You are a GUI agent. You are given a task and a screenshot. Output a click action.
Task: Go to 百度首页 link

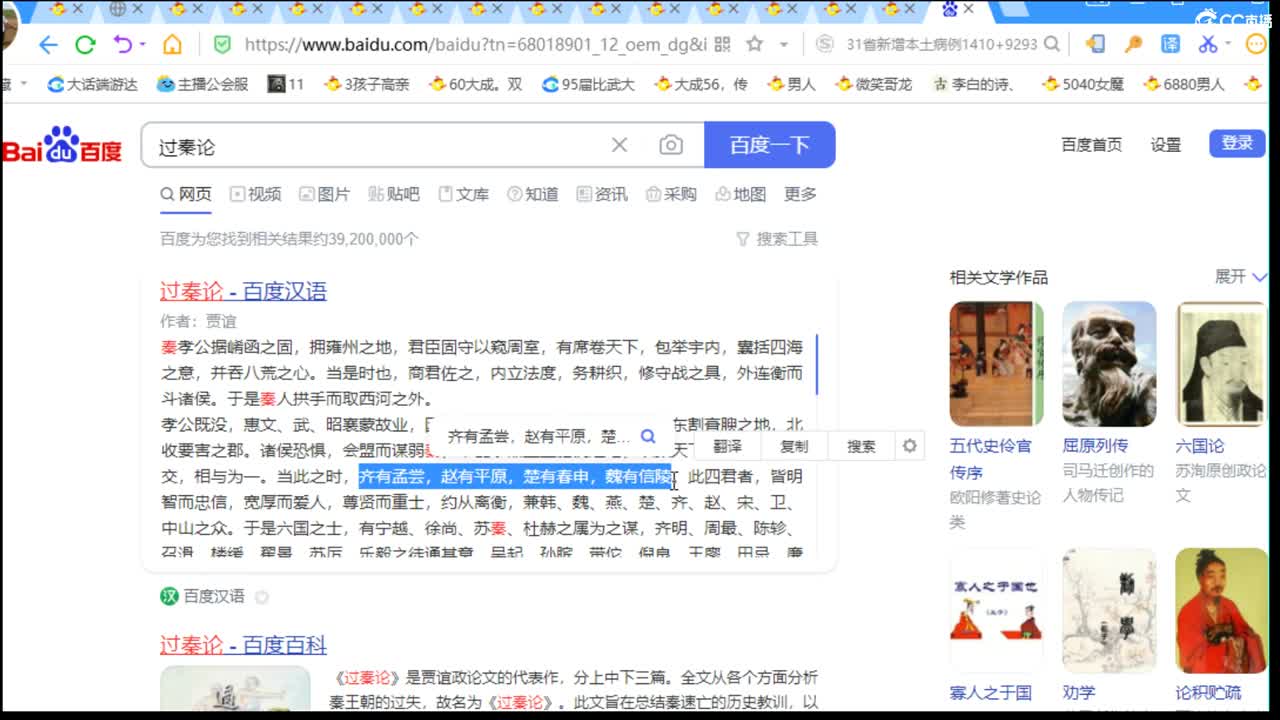click(x=1091, y=145)
